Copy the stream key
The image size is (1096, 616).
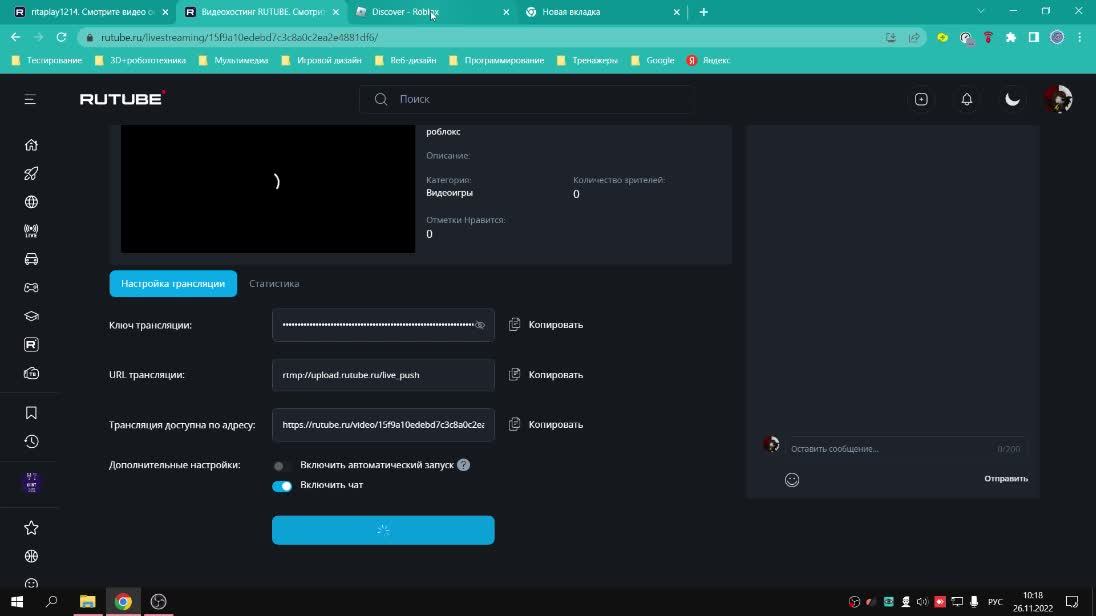(546, 324)
